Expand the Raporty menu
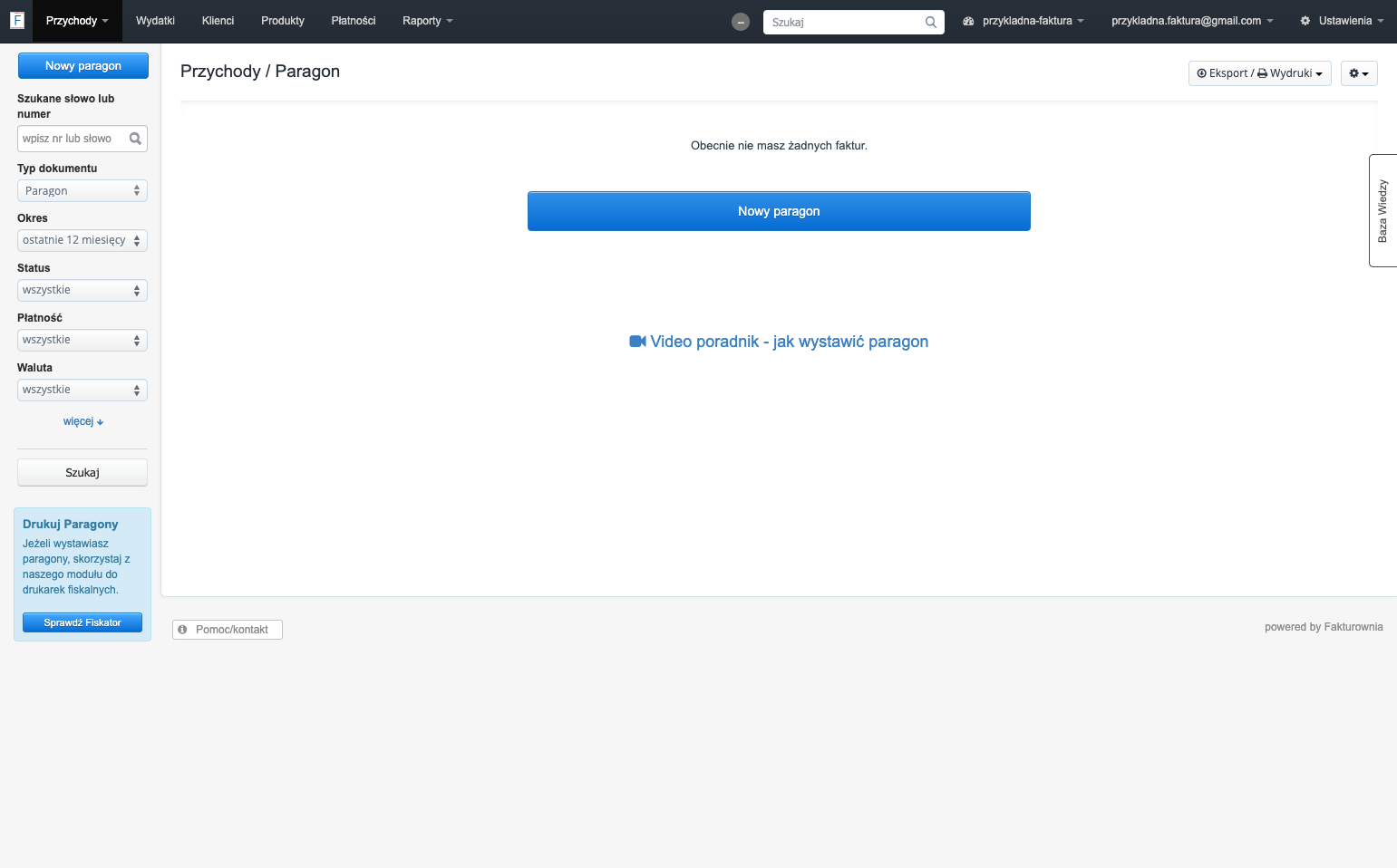 point(428,21)
